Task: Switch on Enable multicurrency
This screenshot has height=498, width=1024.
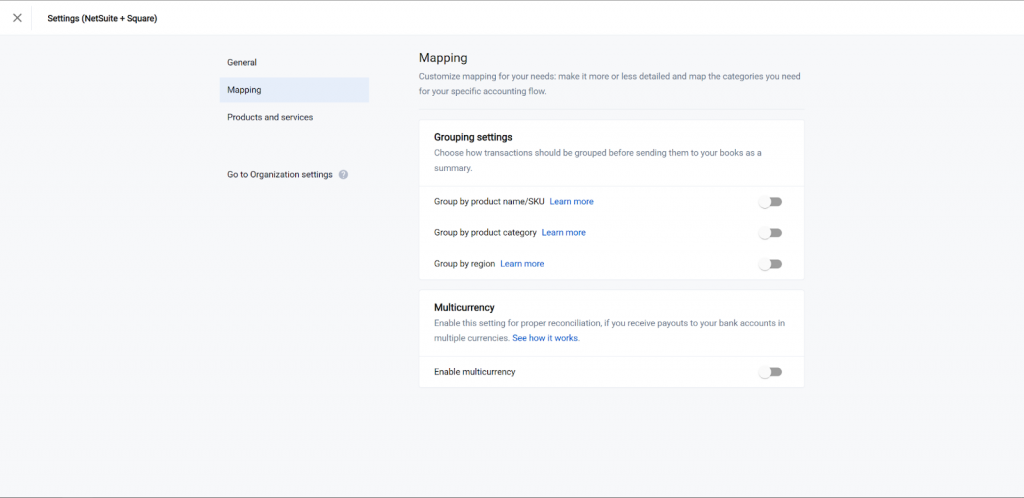Action: (771, 372)
